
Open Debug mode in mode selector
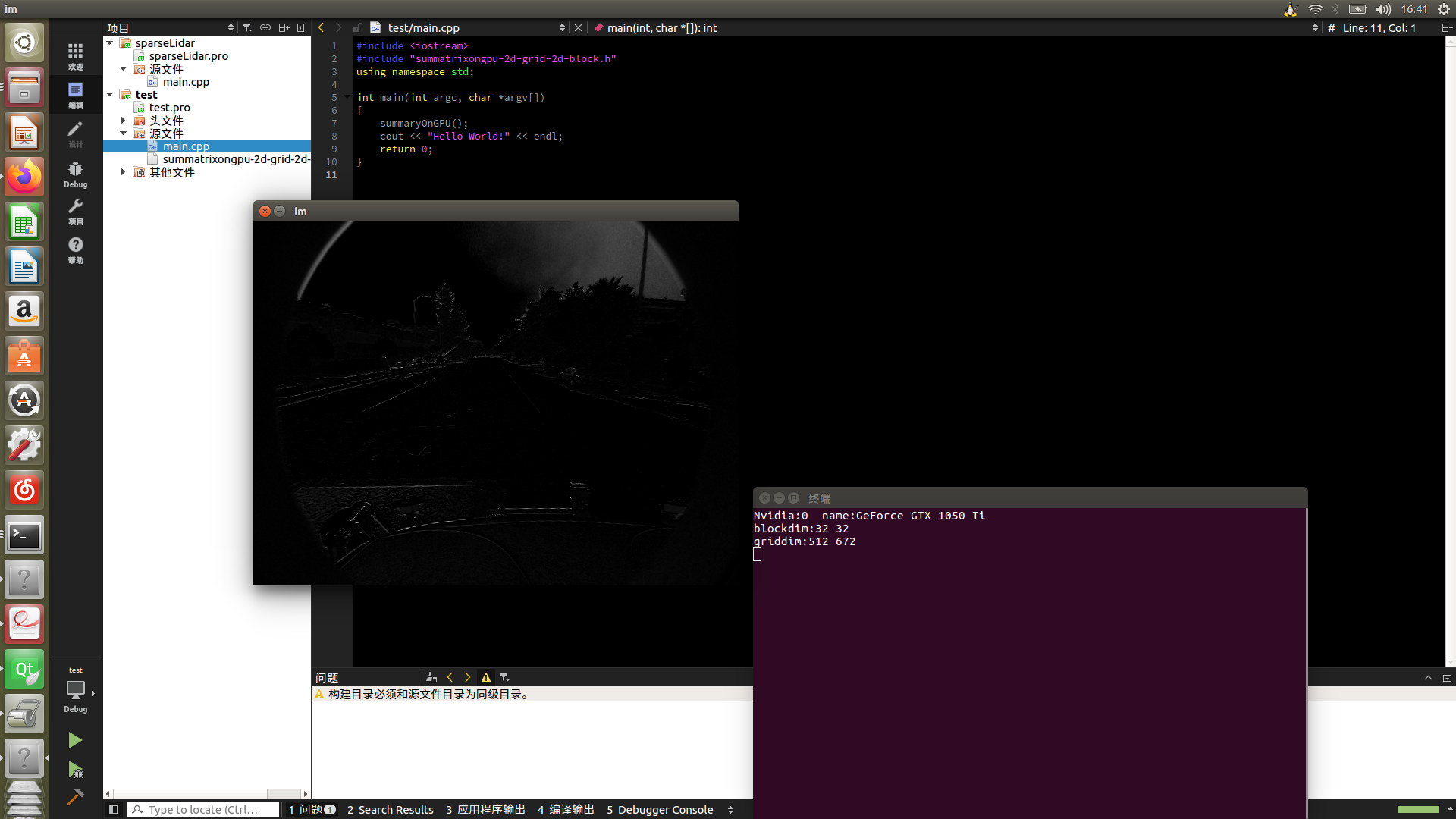(75, 174)
